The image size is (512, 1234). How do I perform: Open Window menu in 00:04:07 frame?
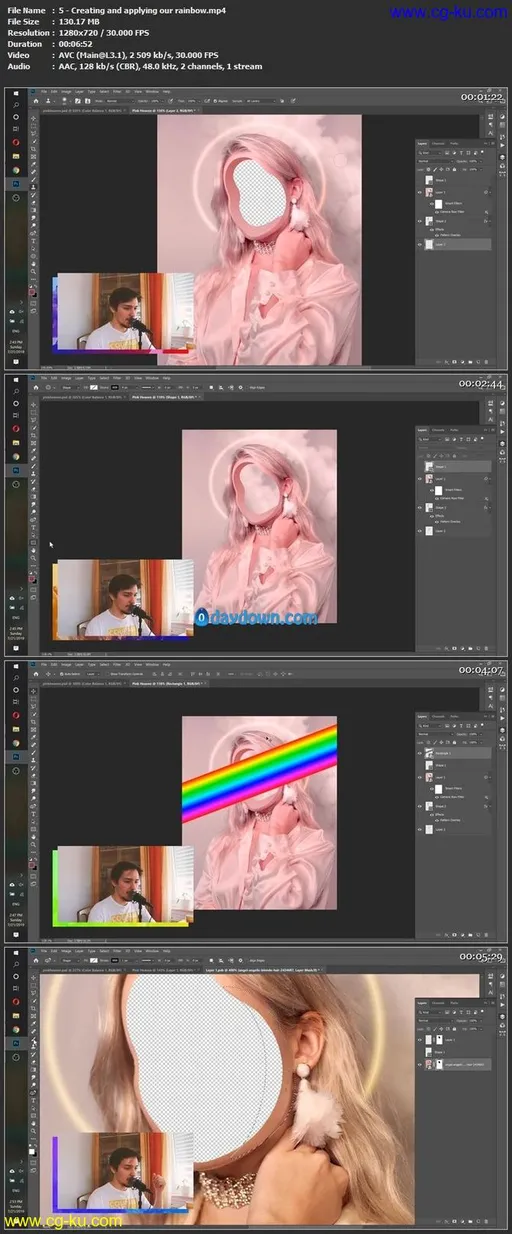[151, 663]
